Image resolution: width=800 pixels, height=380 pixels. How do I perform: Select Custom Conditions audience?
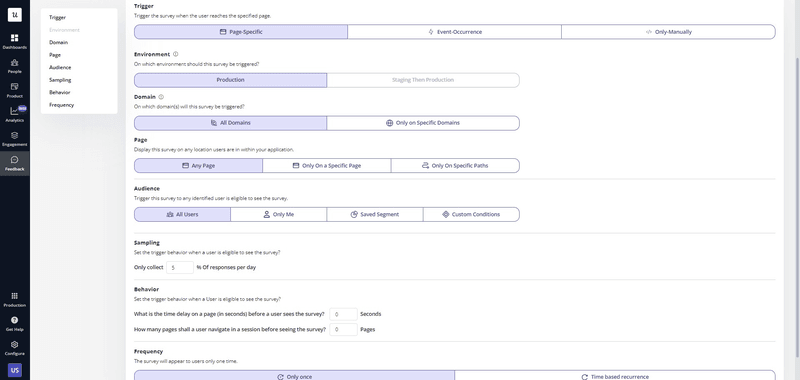click(x=471, y=214)
